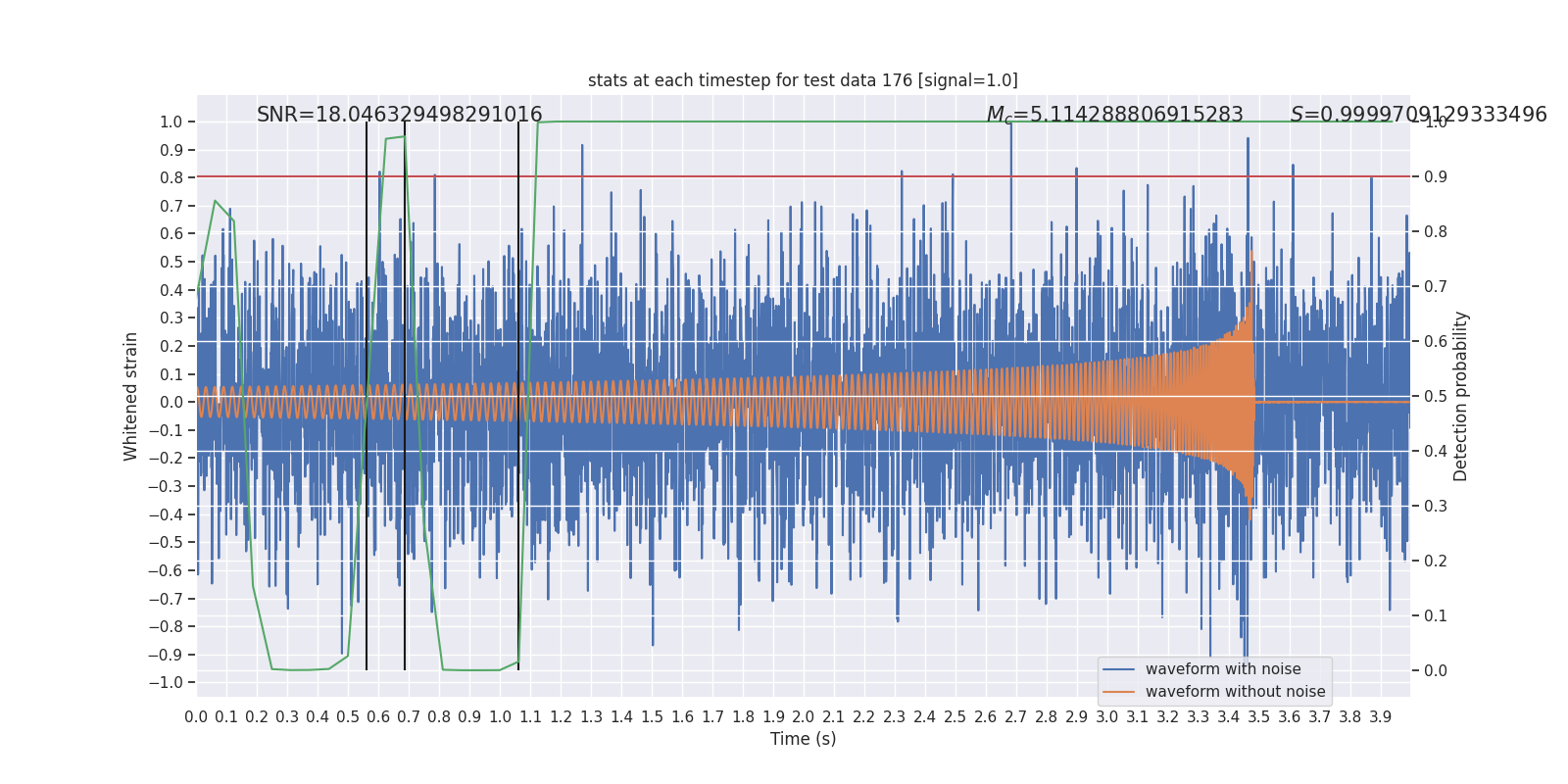The width and height of the screenshot is (1568, 784).
Task: Click the 3.9 tick on the time axis
Action: (x=1381, y=717)
